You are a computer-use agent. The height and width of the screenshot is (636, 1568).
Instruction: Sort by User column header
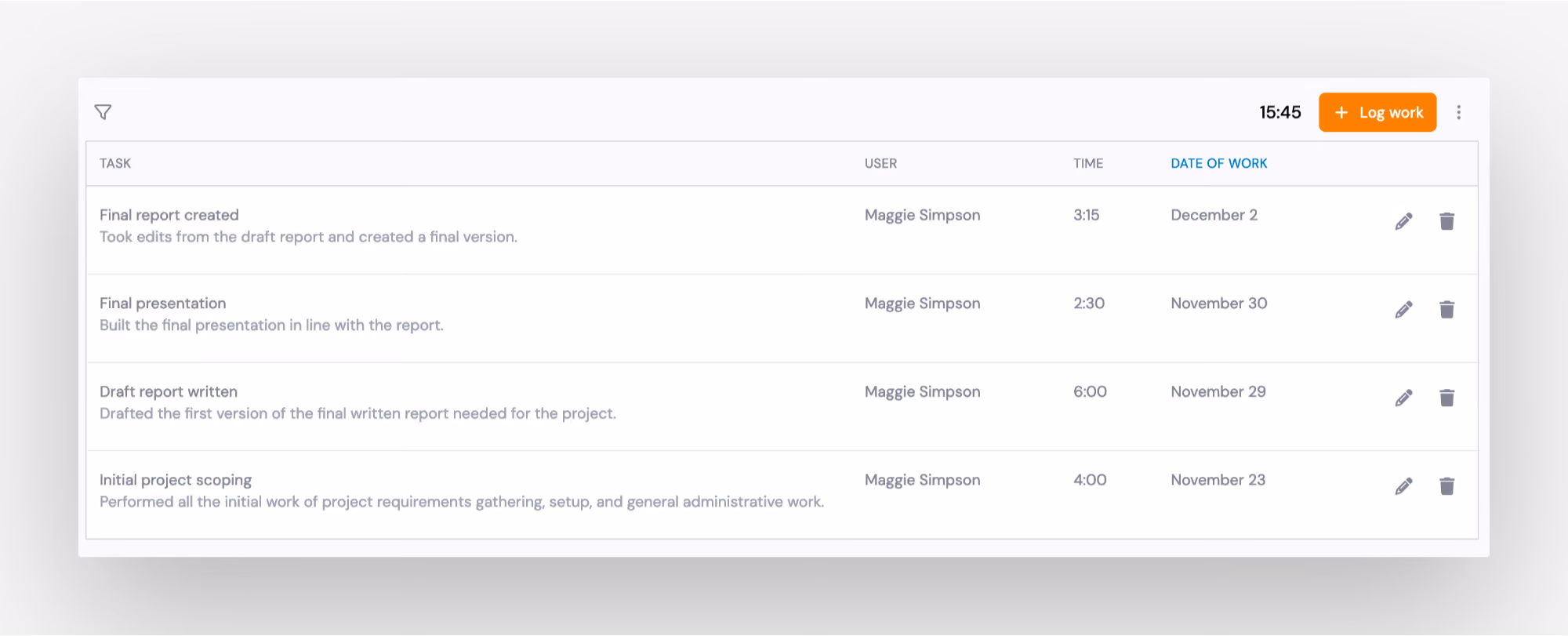tap(880, 163)
